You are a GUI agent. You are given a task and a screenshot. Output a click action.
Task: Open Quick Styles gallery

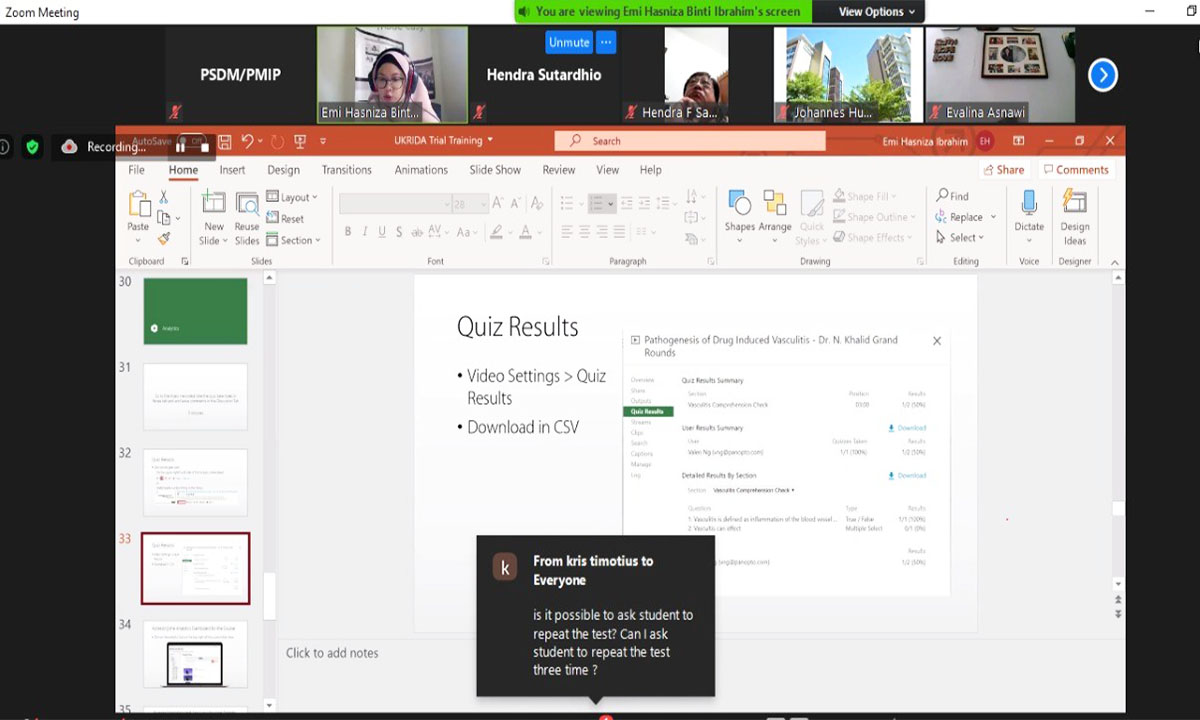coord(812,218)
